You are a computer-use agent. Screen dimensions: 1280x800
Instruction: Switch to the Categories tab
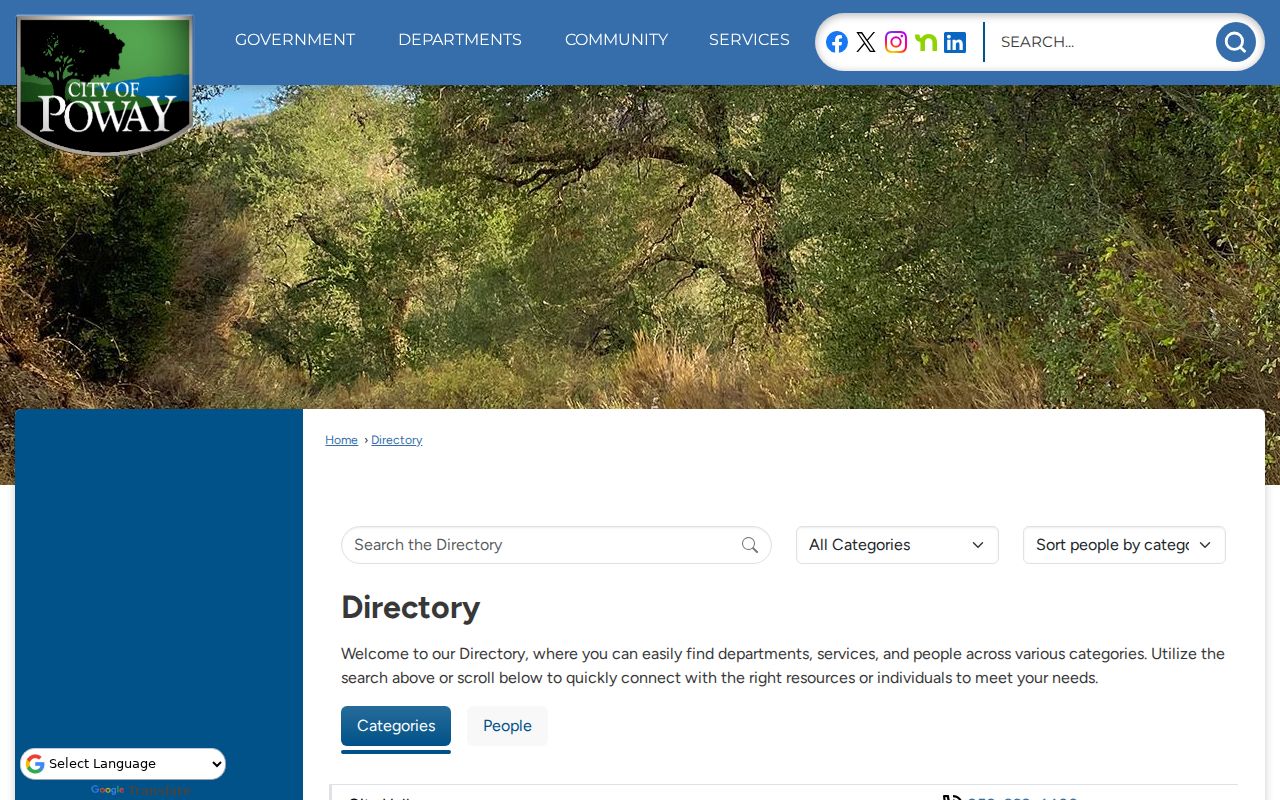(x=396, y=726)
